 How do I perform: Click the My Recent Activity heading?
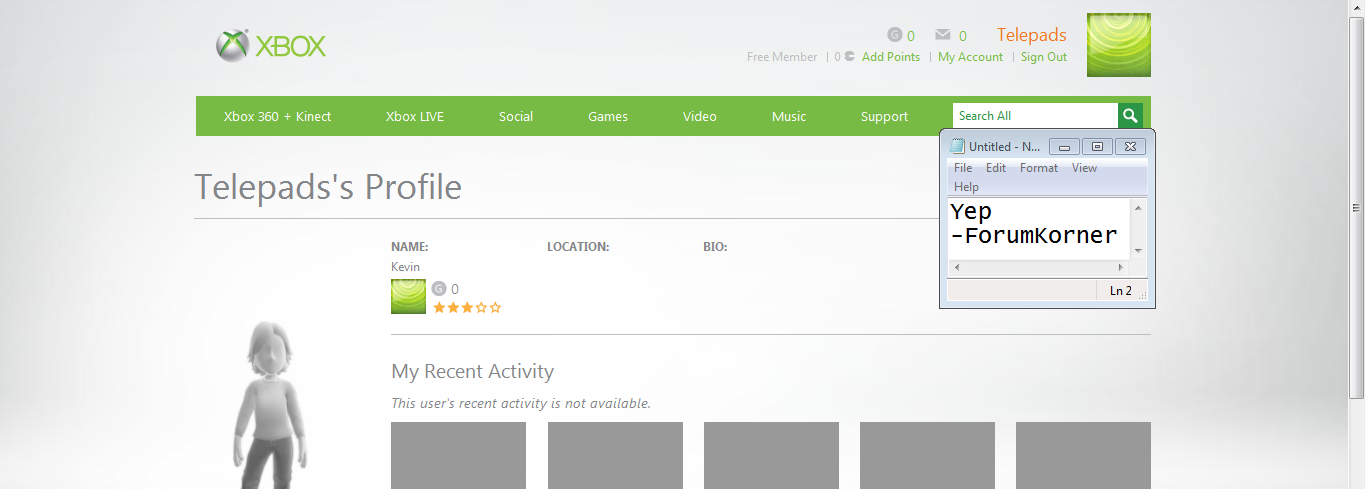coord(472,372)
